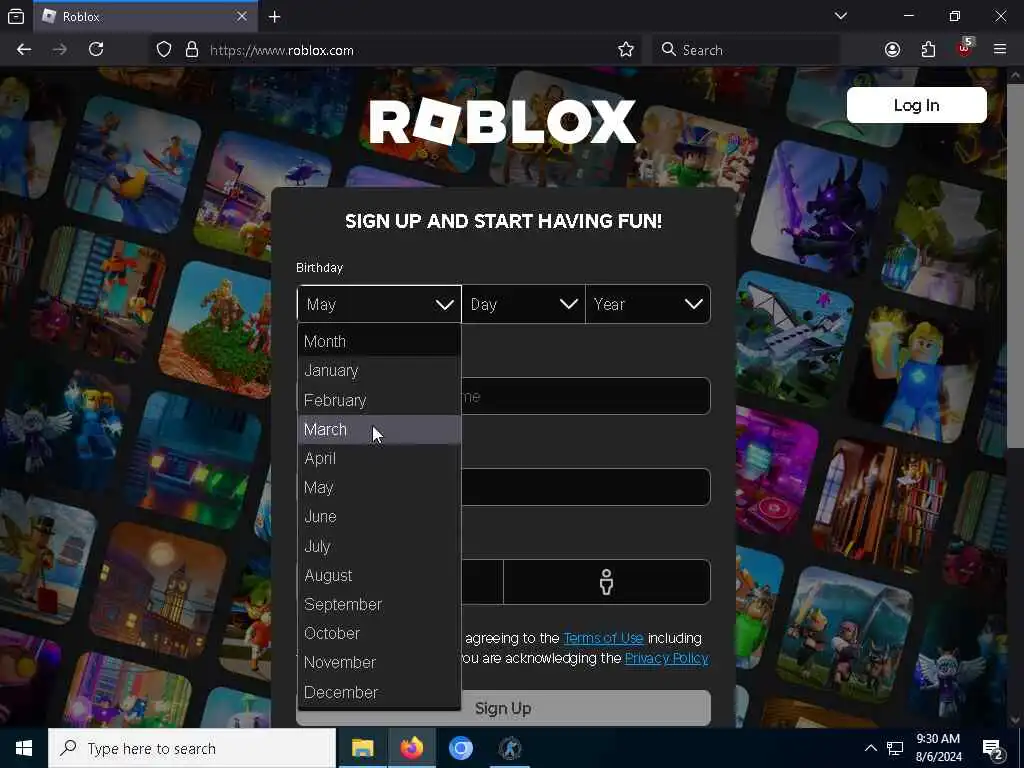The image size is (1024, 768).
Task: Focus the Firefox search box
Action: point(746,50)
